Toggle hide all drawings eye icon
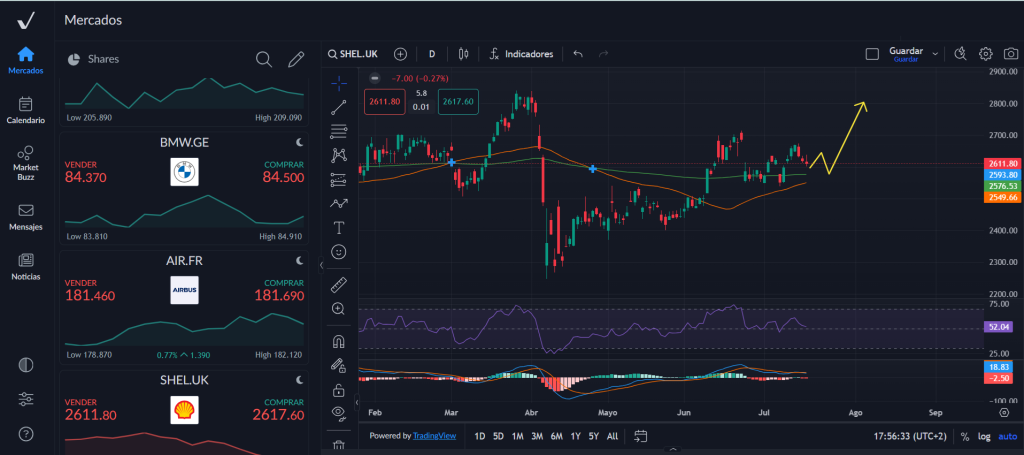Screen dimensions: 1024x455 [x=338, y=412]
